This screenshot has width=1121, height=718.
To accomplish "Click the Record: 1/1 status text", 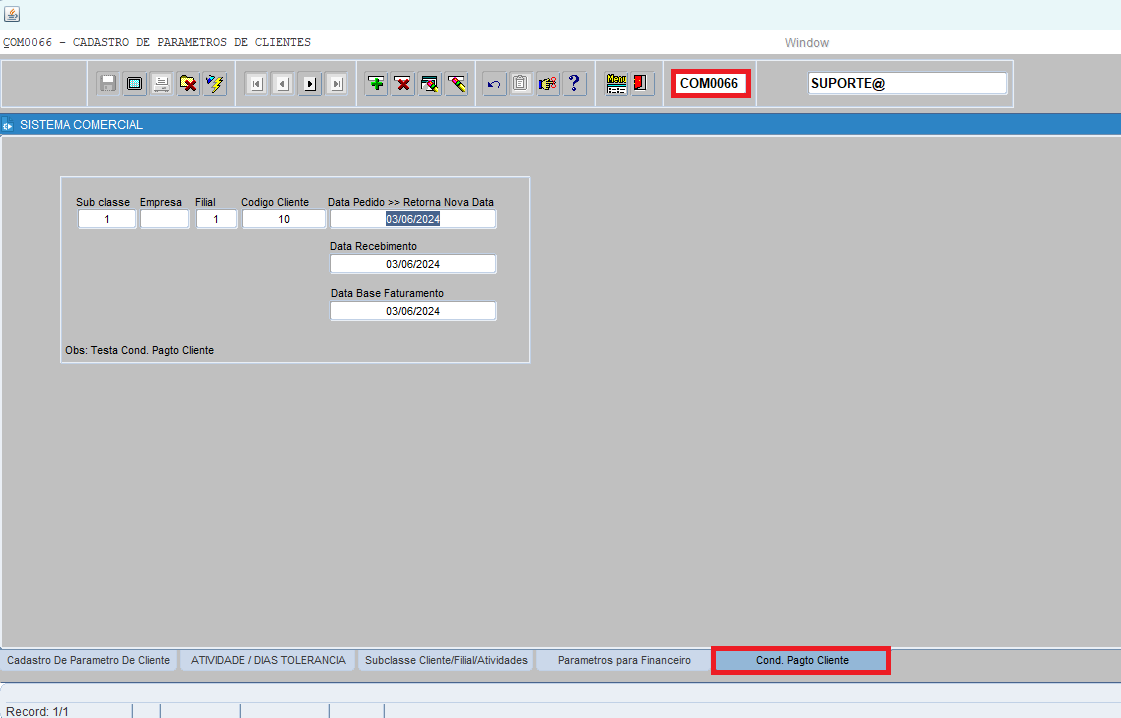I will (x=38, y=712).
